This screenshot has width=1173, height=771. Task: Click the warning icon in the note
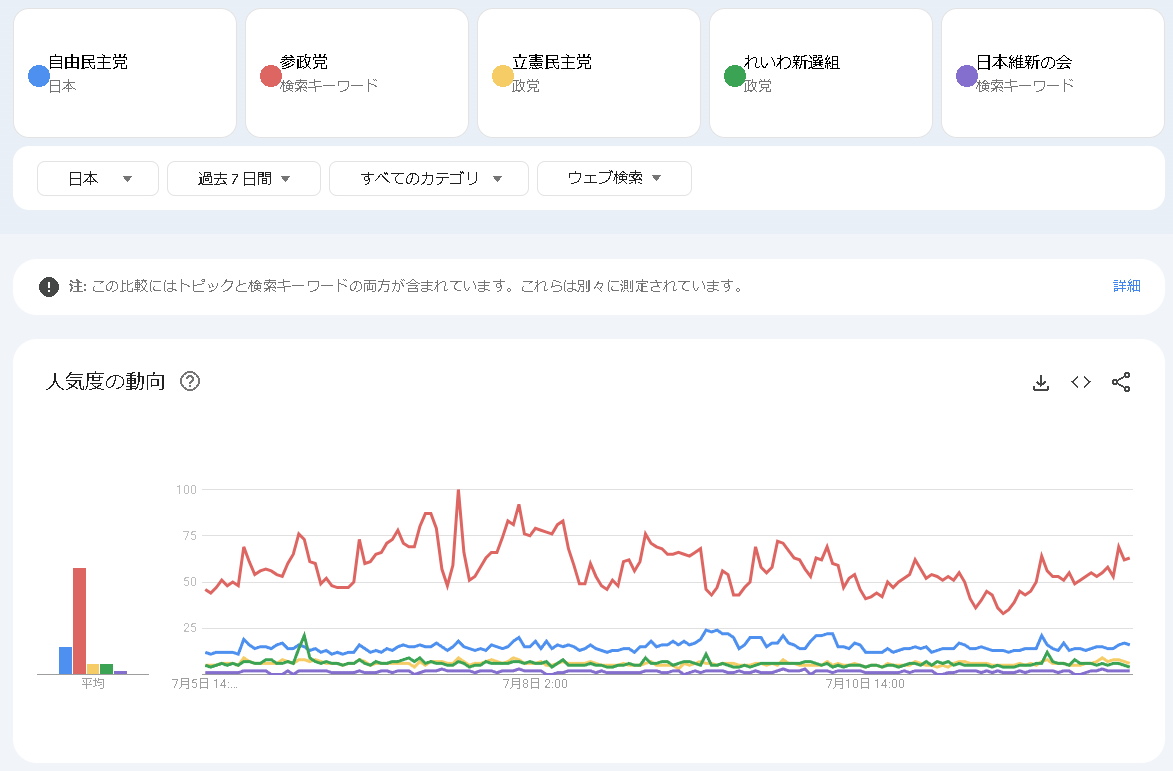coord(49,286)
